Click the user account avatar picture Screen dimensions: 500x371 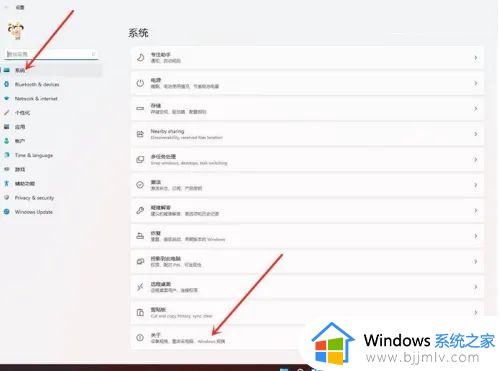[16, 31]
